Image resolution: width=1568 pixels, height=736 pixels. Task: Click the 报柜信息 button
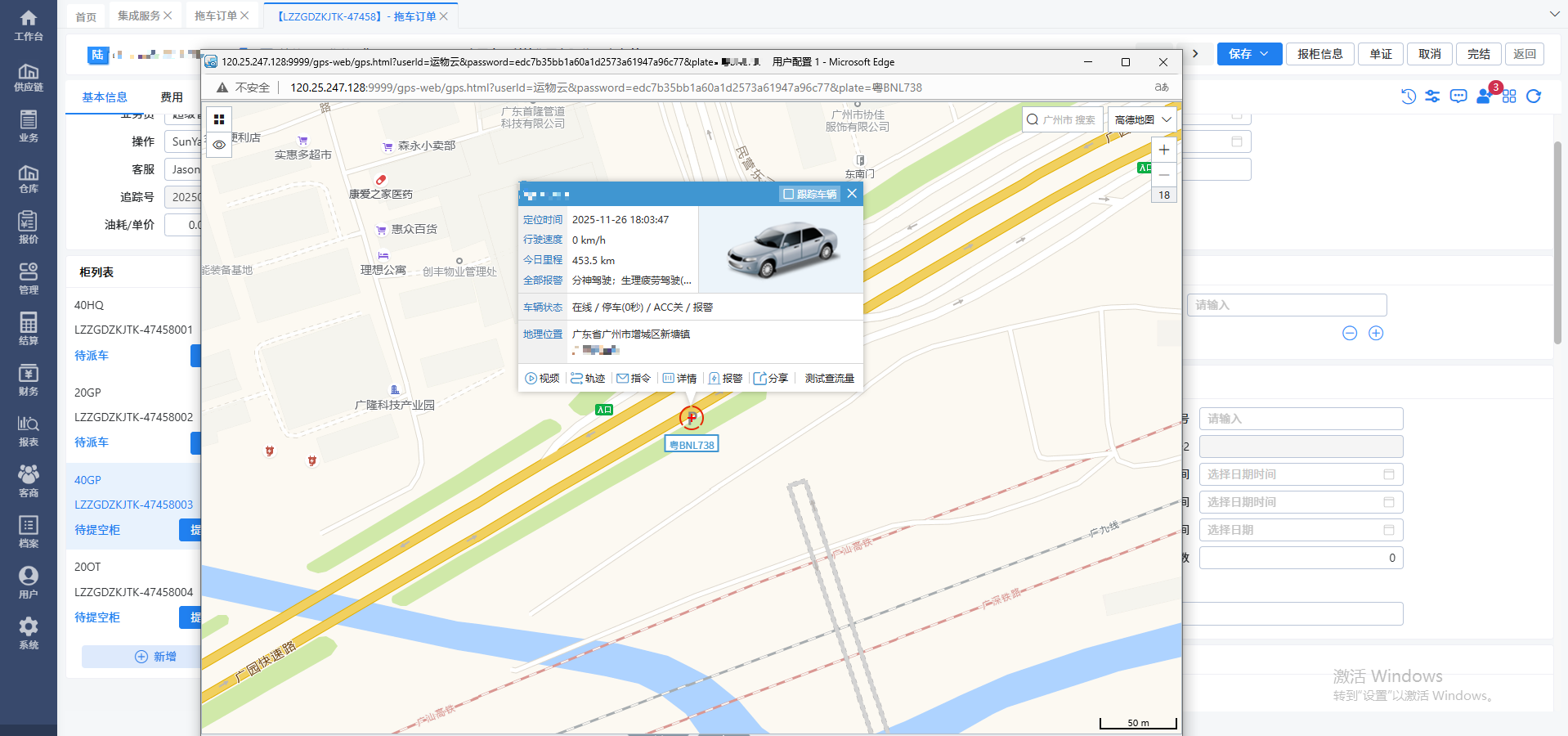(1319, 54)
